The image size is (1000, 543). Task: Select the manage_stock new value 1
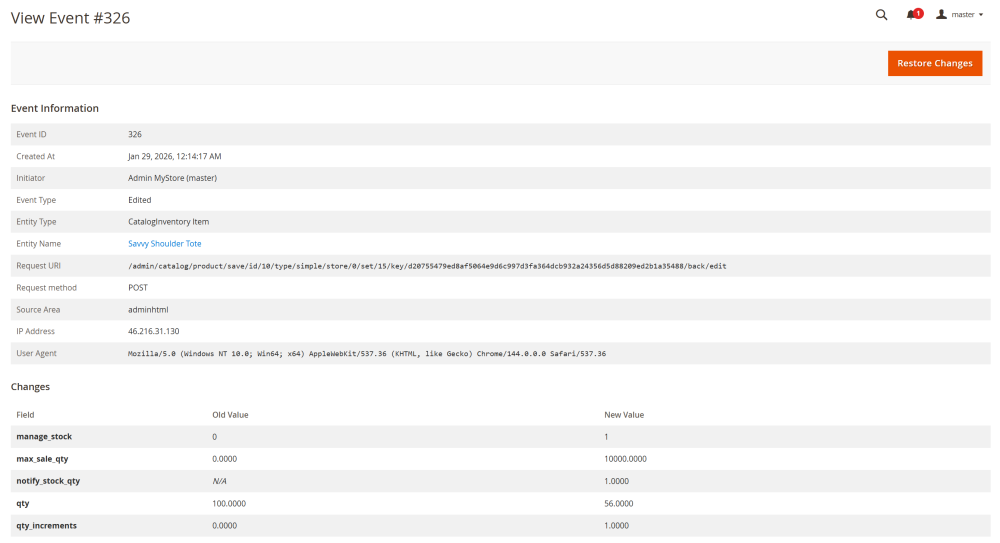coord(607,437)
